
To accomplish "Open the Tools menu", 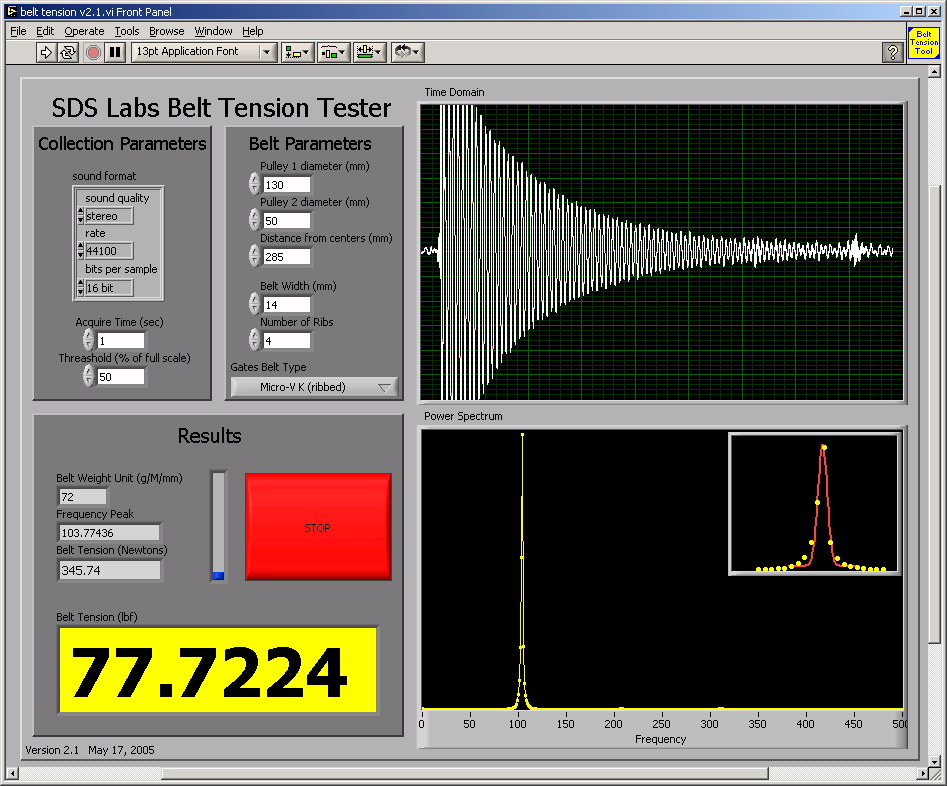I will tap(127, 31).
